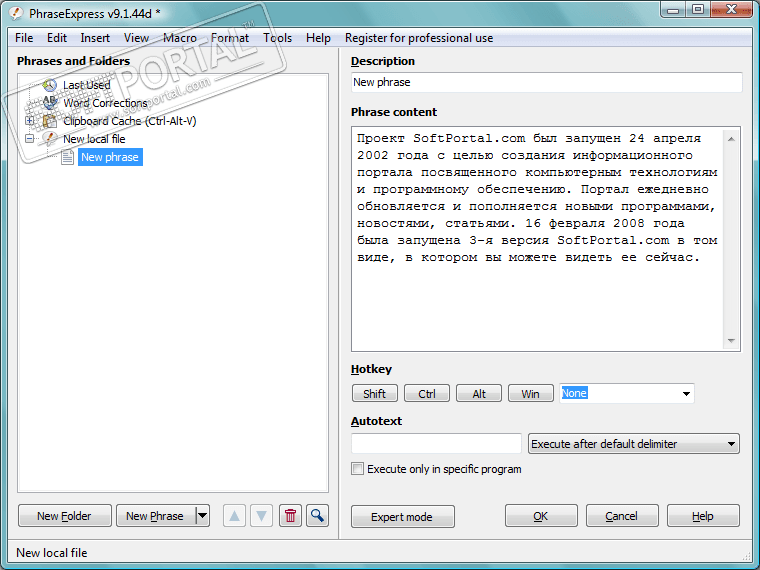Click the New local file icon
Viewport: 760px width, 570px height.
click(49, 139)
